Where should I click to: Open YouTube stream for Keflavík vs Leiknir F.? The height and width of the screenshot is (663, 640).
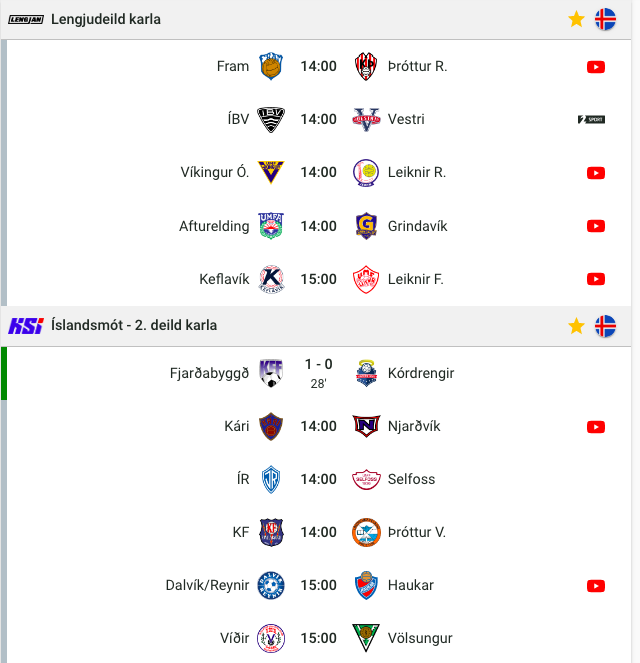click(x=596, y=279)
